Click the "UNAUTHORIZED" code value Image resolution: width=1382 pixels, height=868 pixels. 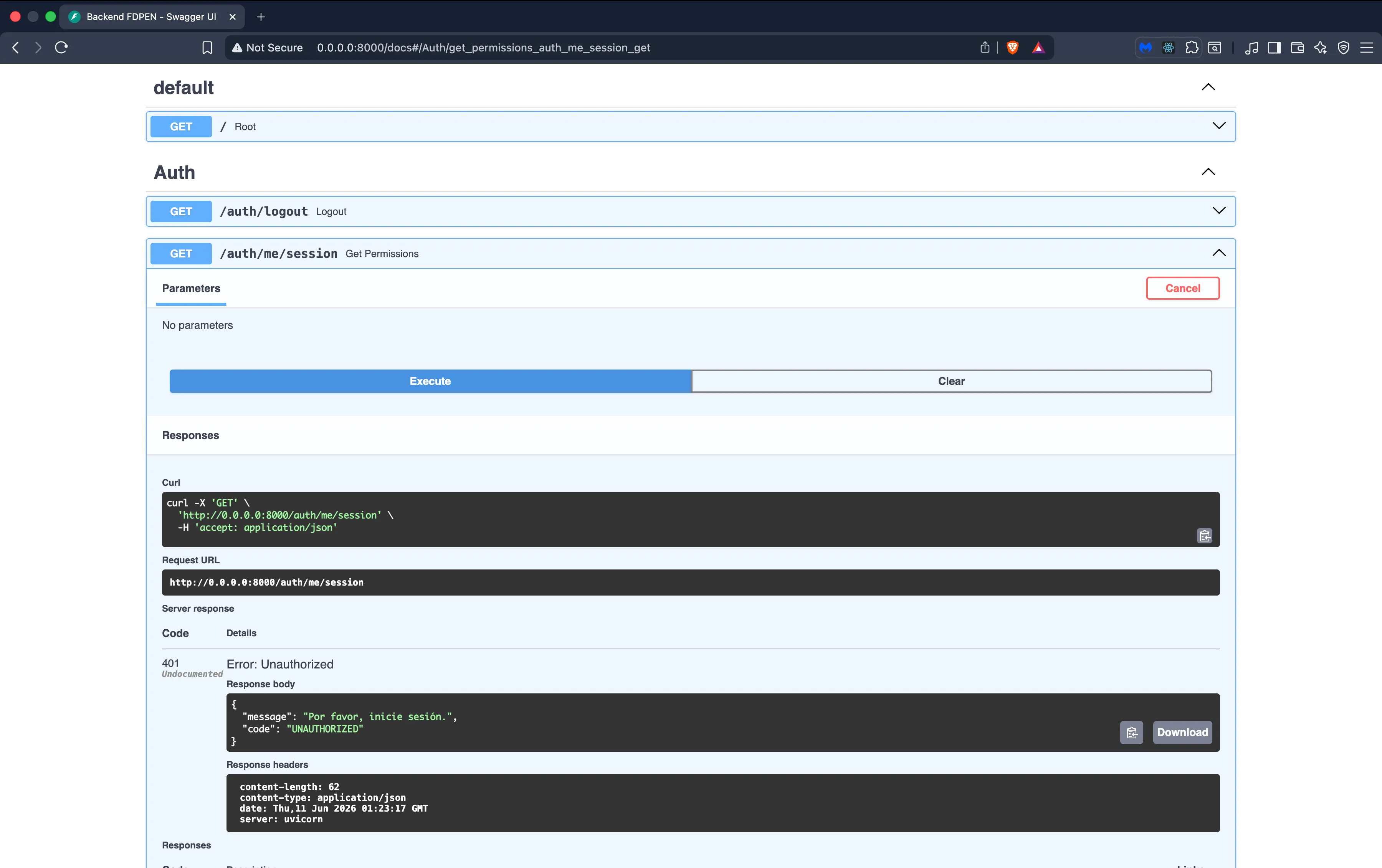[324, 729]
